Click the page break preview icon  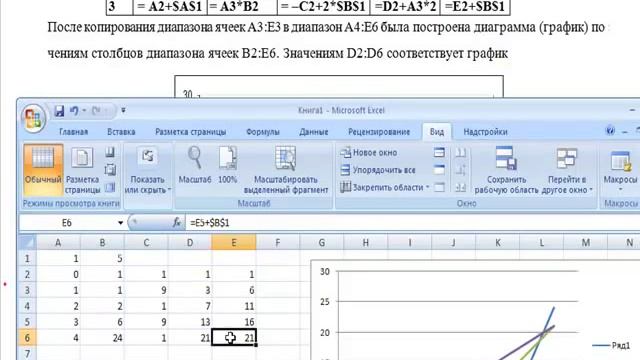click(110, 152)
